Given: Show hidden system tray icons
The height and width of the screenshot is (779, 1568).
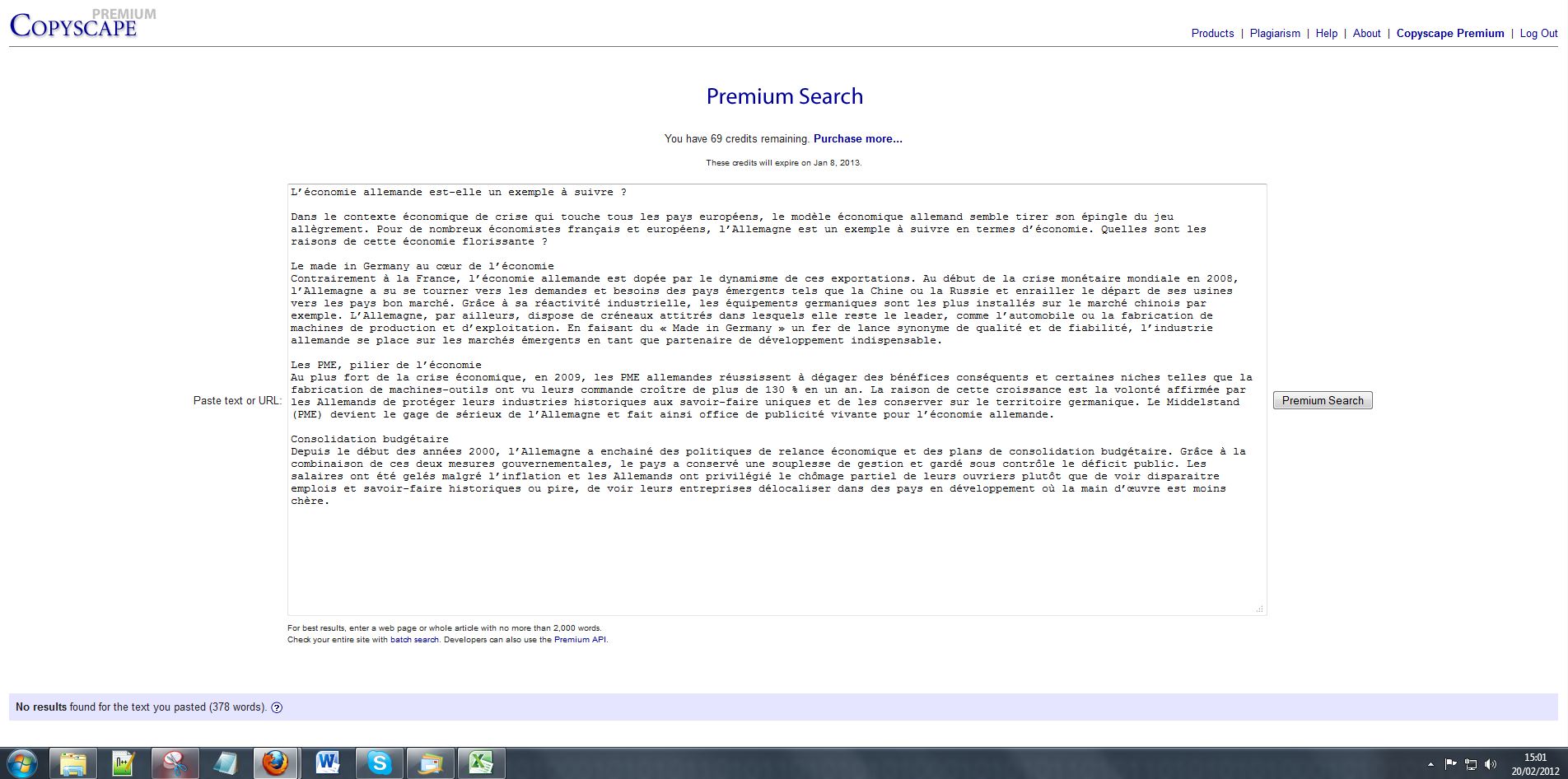Looking at the screenshot, I should pyautogui.click(x=1430, y=764).
